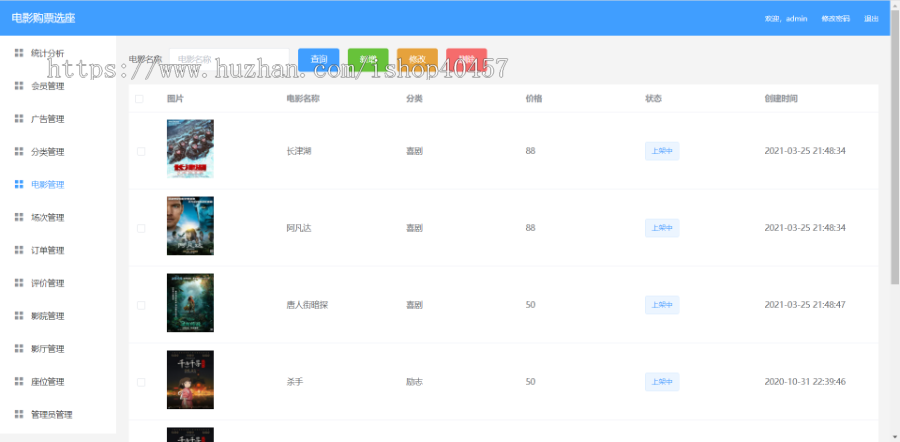The height and width of the screenshot is (442, 900).
Task: Click the 状态 column header
Action: (x=653, y=99)
